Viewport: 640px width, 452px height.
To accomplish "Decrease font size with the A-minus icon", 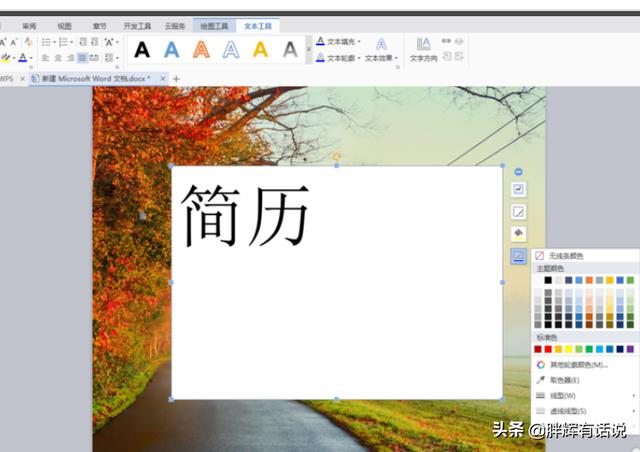I will [14, 42].
